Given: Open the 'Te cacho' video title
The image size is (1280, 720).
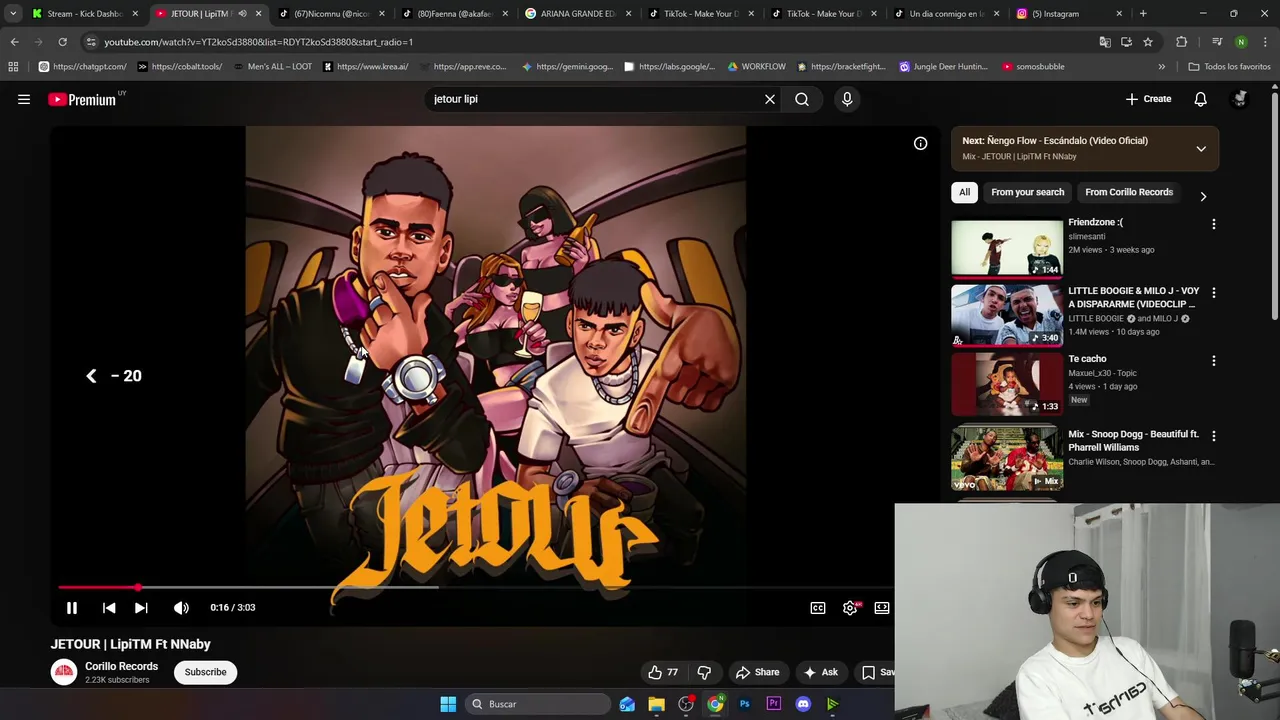Looking at the screenshot, I should [x=1087, y=359].
